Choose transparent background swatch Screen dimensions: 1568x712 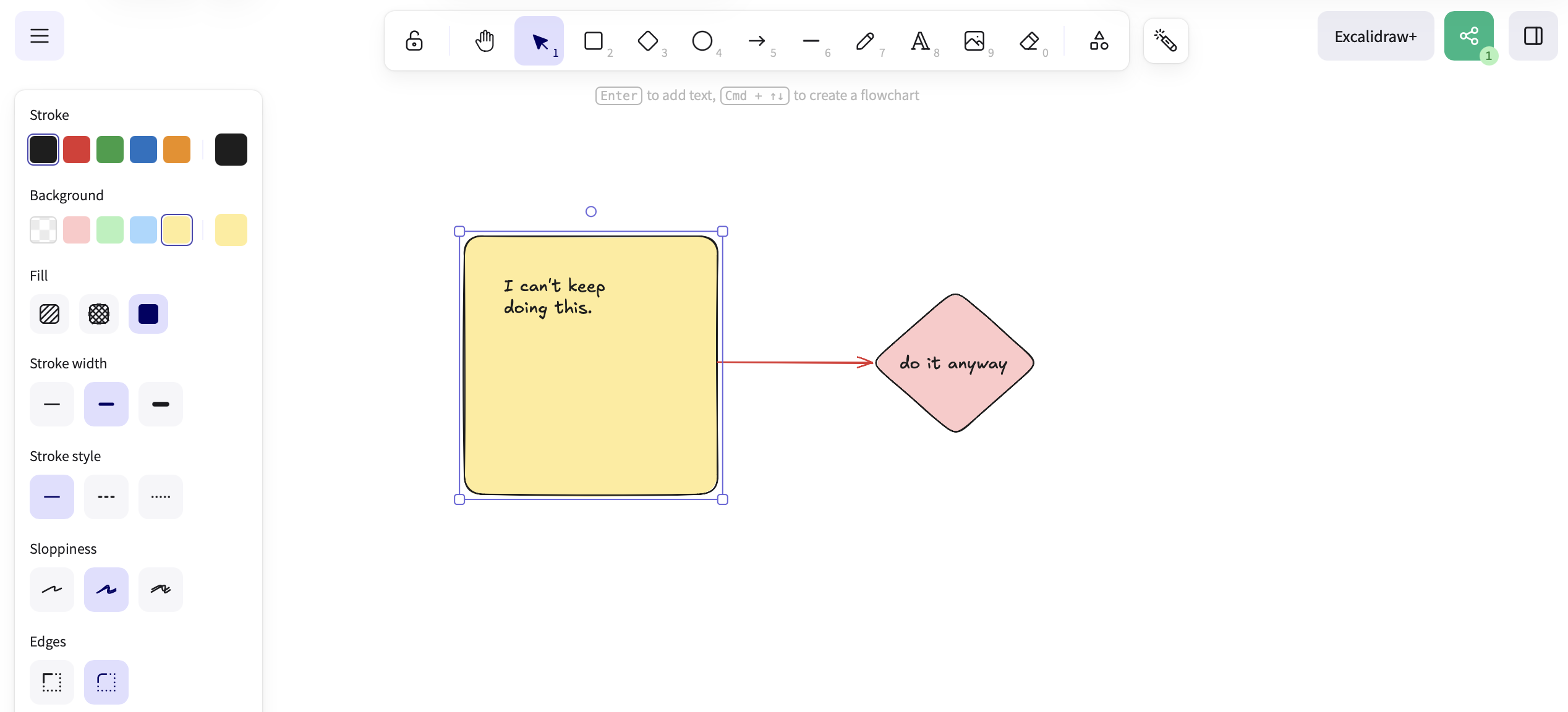point(43,230)
